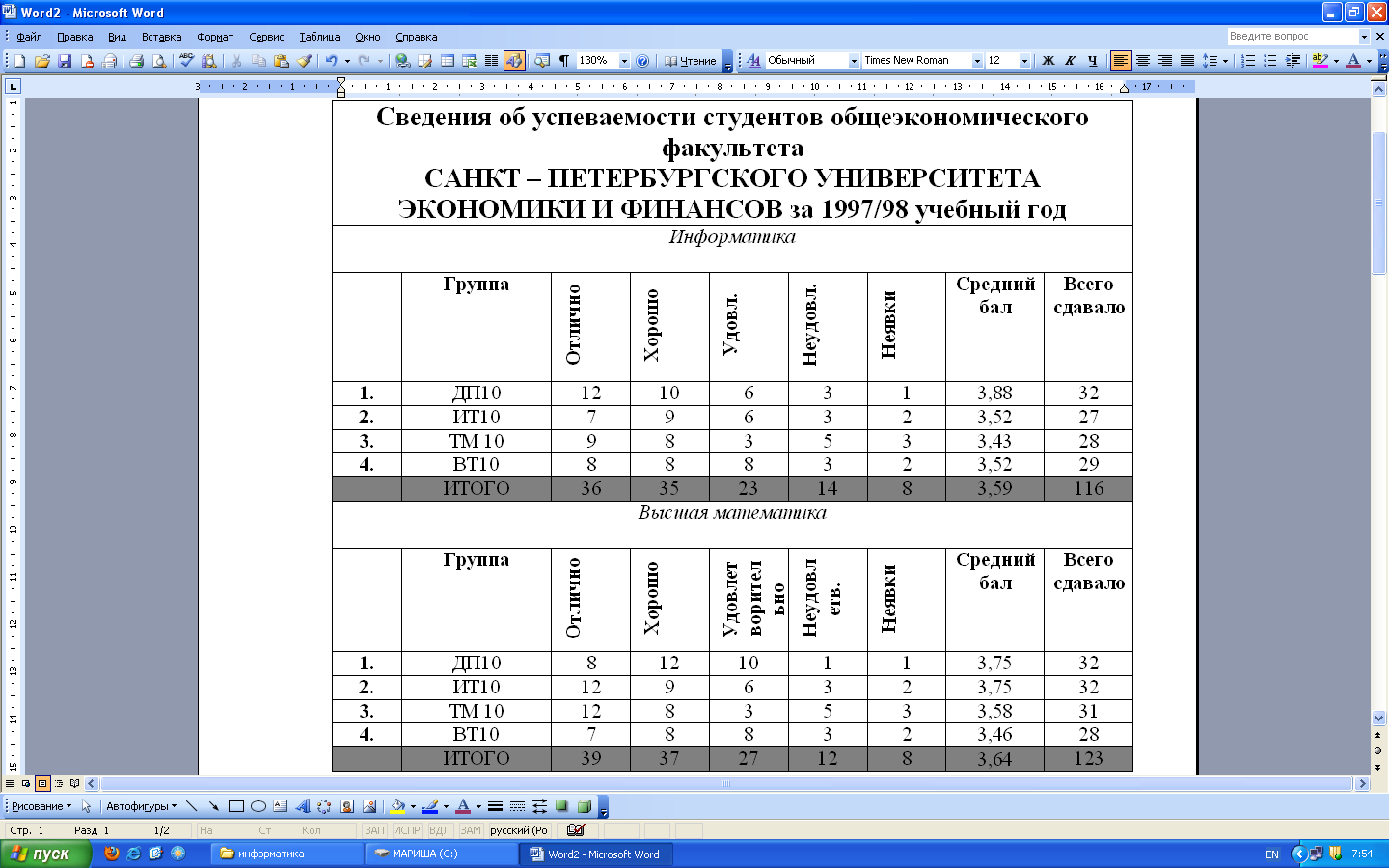
Task: Create a new blank document
Action: coord(19,61)
